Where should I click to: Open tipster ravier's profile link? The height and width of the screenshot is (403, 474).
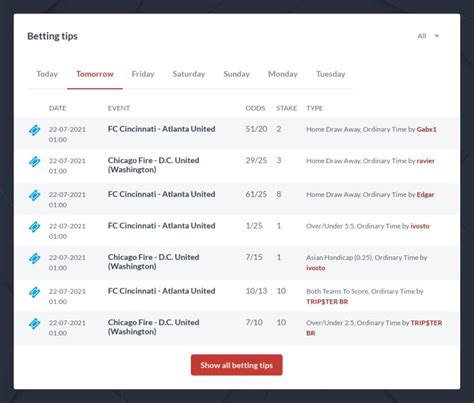pyautogui.click(x=426, y=161)
